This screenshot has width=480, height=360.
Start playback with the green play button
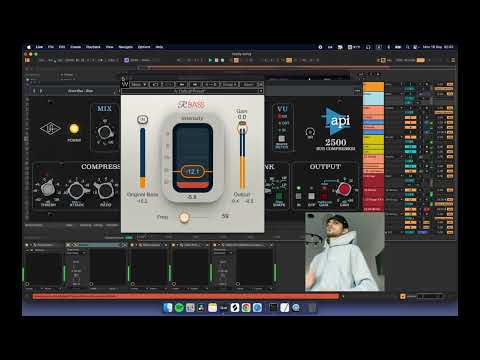[x=210, y=60]
